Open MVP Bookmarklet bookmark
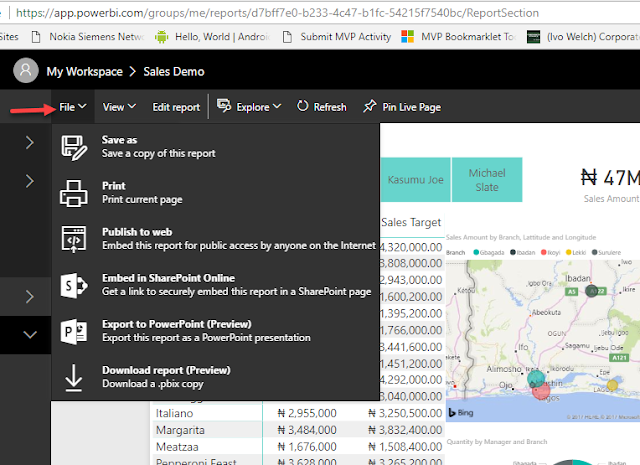Screen dimensions: 640x465 pyautogui.click(x=459, y=37)
